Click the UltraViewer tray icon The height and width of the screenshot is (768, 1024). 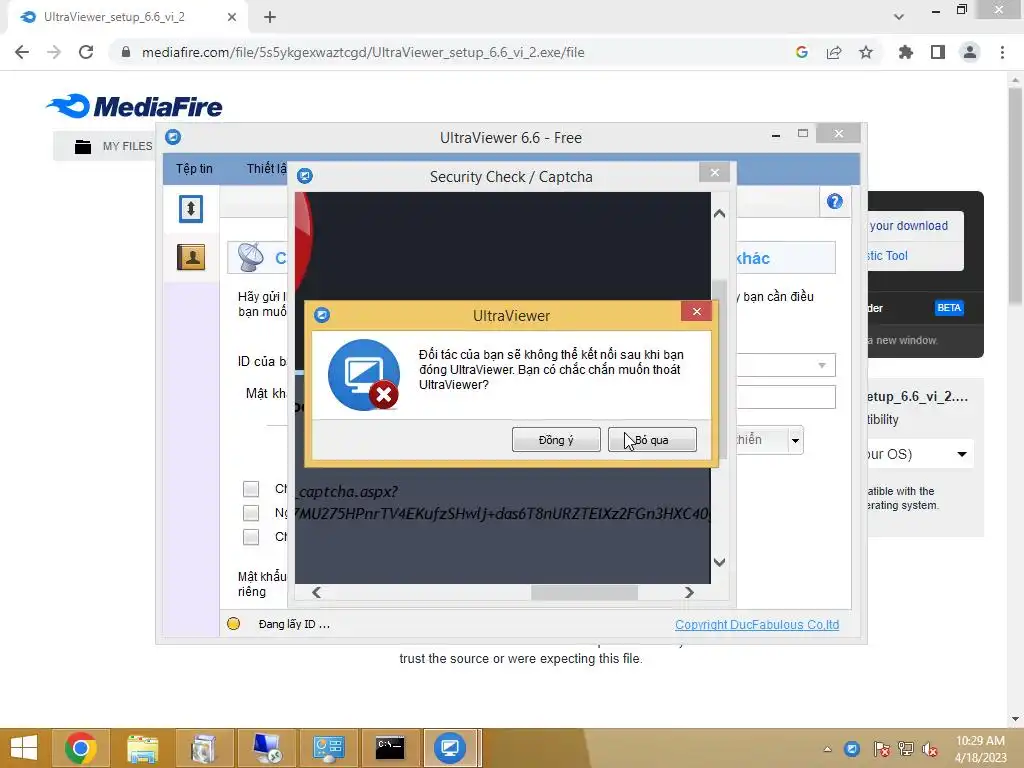[852, 748]
